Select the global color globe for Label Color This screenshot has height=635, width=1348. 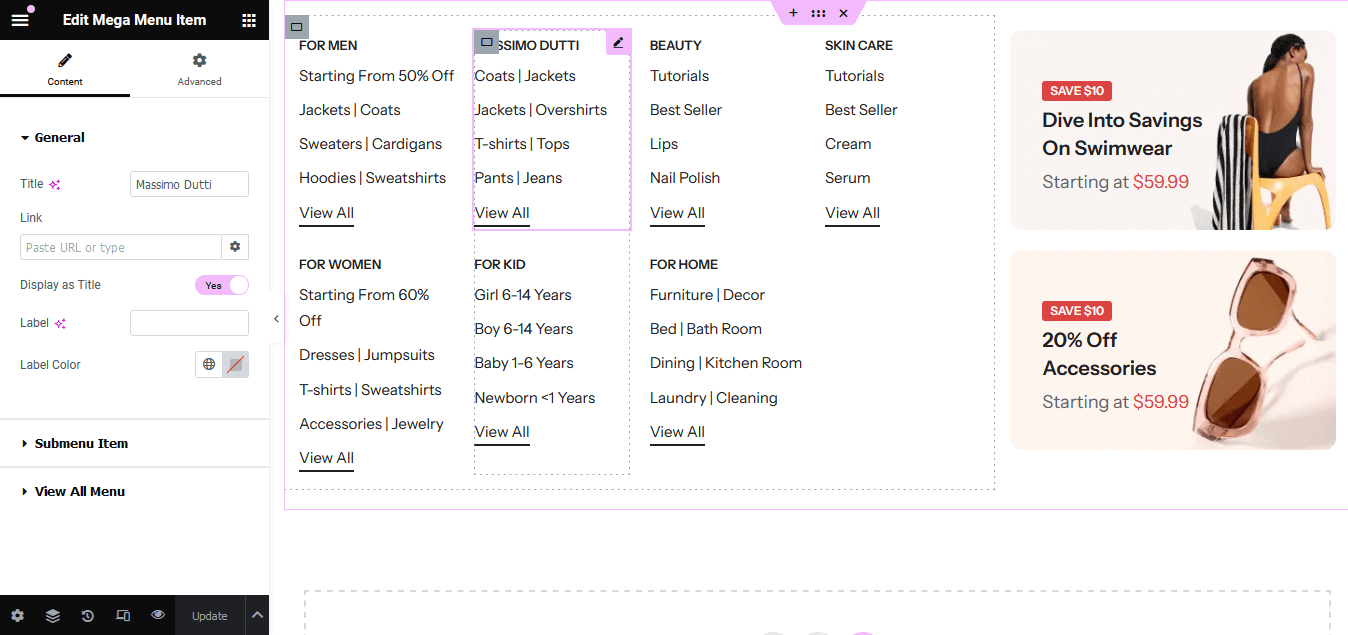coord(209,365)
